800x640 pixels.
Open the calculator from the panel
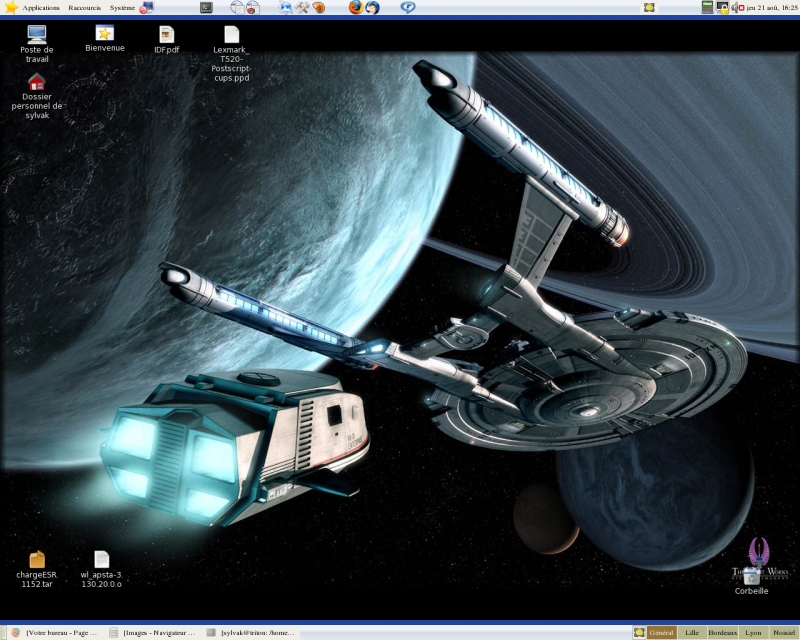[707, 7]
